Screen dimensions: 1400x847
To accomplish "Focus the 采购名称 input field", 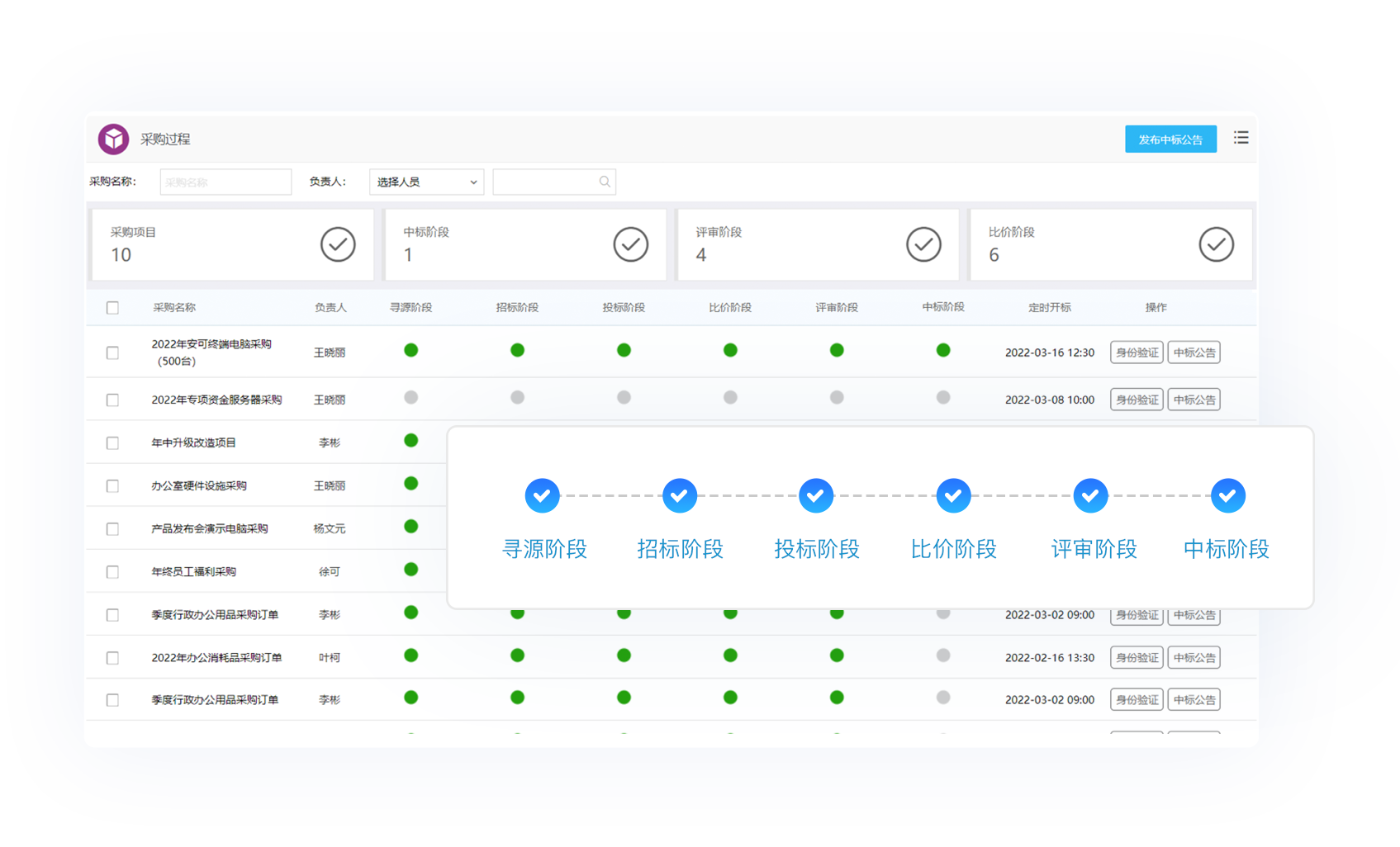I will (225, 182).
